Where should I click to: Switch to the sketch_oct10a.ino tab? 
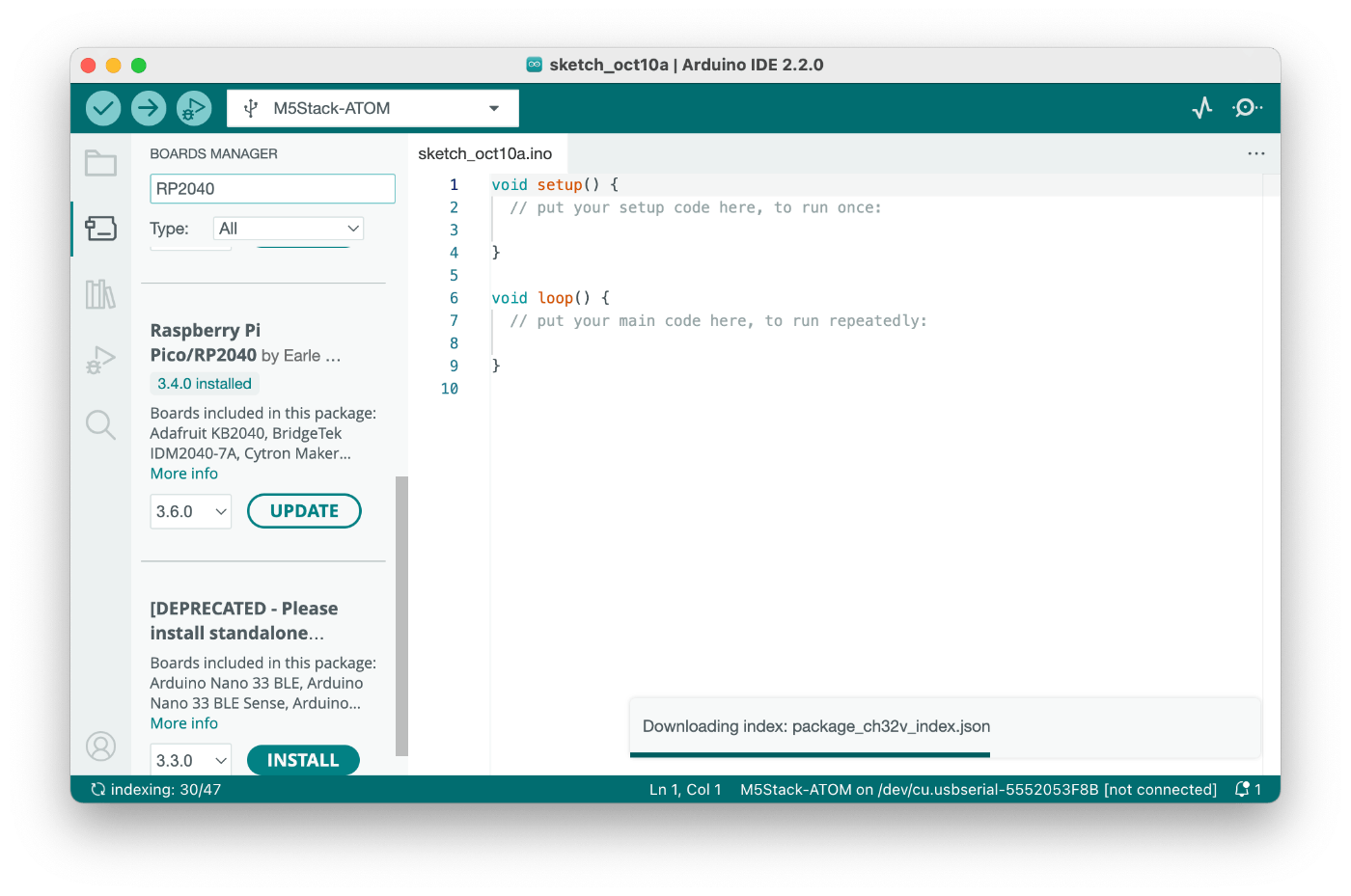485,153
